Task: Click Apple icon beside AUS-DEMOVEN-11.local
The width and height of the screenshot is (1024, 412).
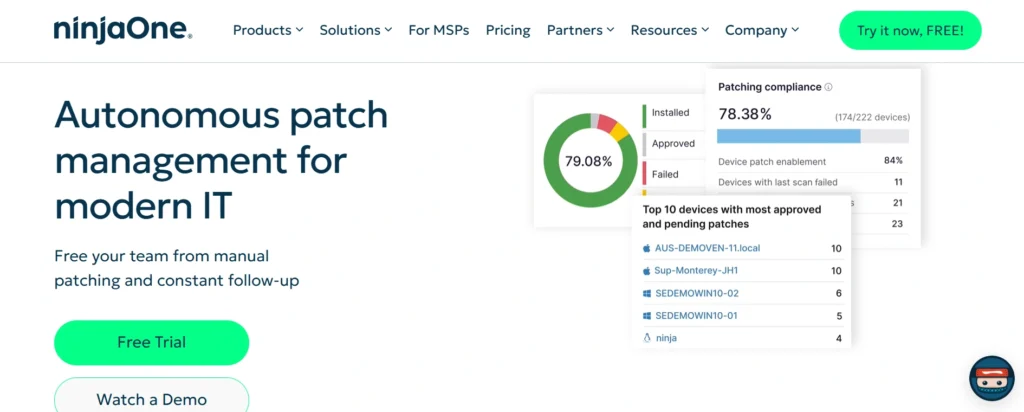Action: coord(647,248)
